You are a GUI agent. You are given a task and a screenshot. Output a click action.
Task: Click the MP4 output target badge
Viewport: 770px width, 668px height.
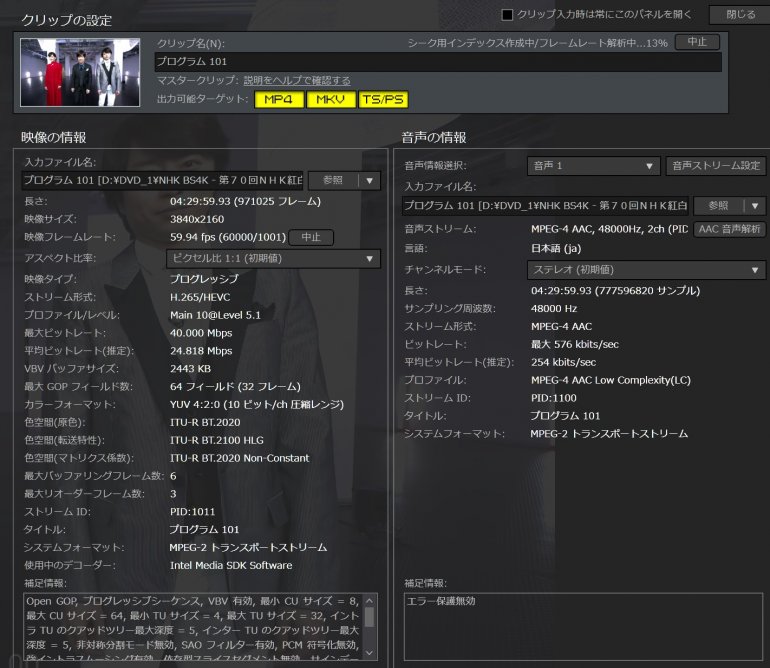pos(278,100)
